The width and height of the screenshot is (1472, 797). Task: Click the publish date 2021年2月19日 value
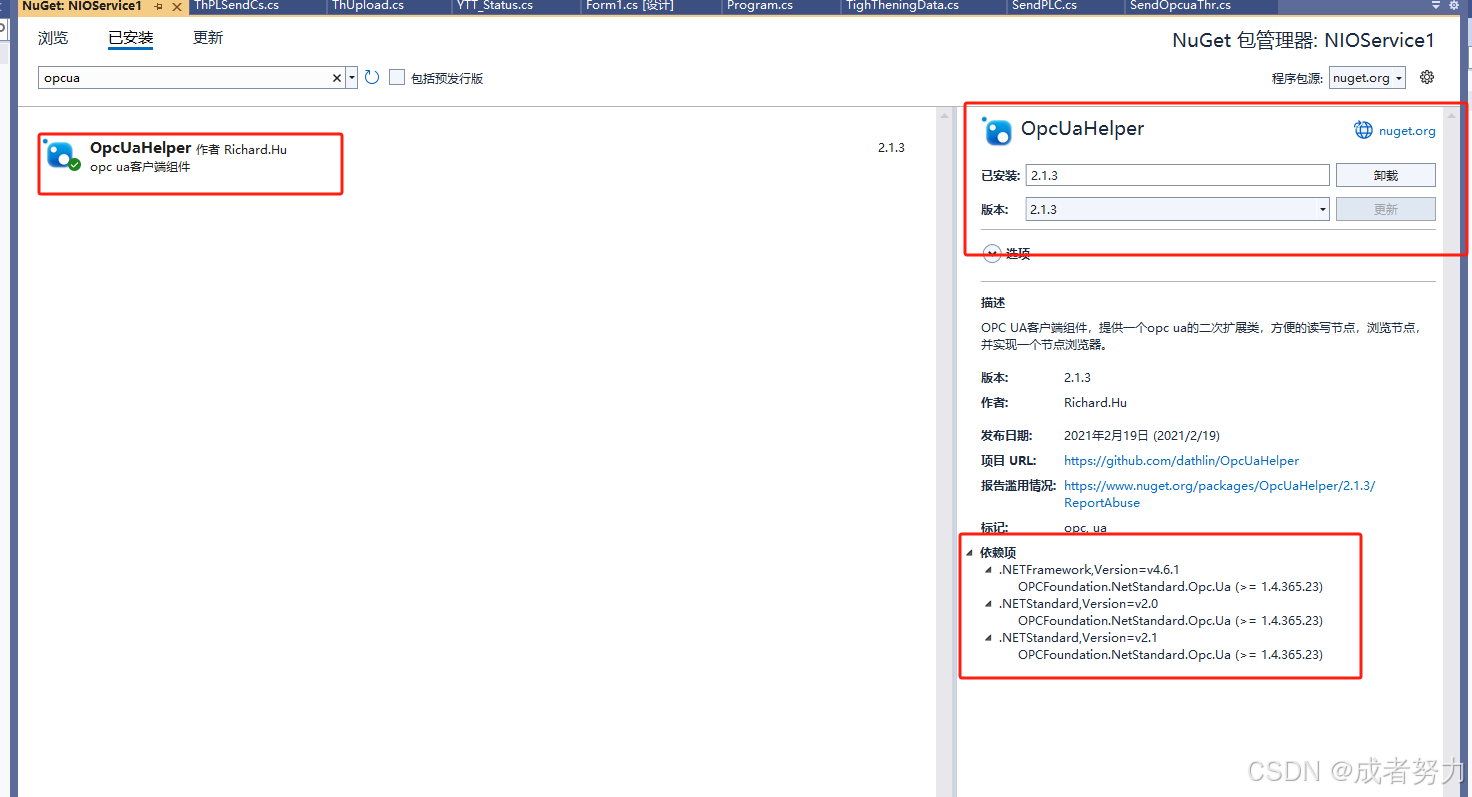point(1142,436)
